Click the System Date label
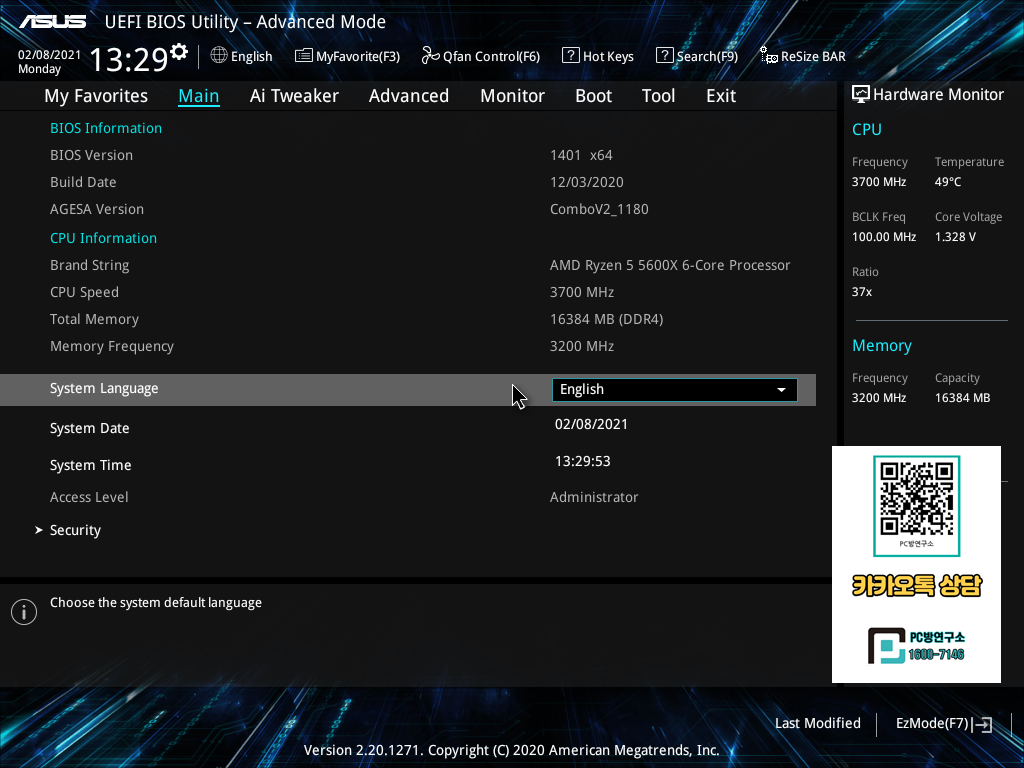Viewport: 1024px width, 768px height. point(89,428)
